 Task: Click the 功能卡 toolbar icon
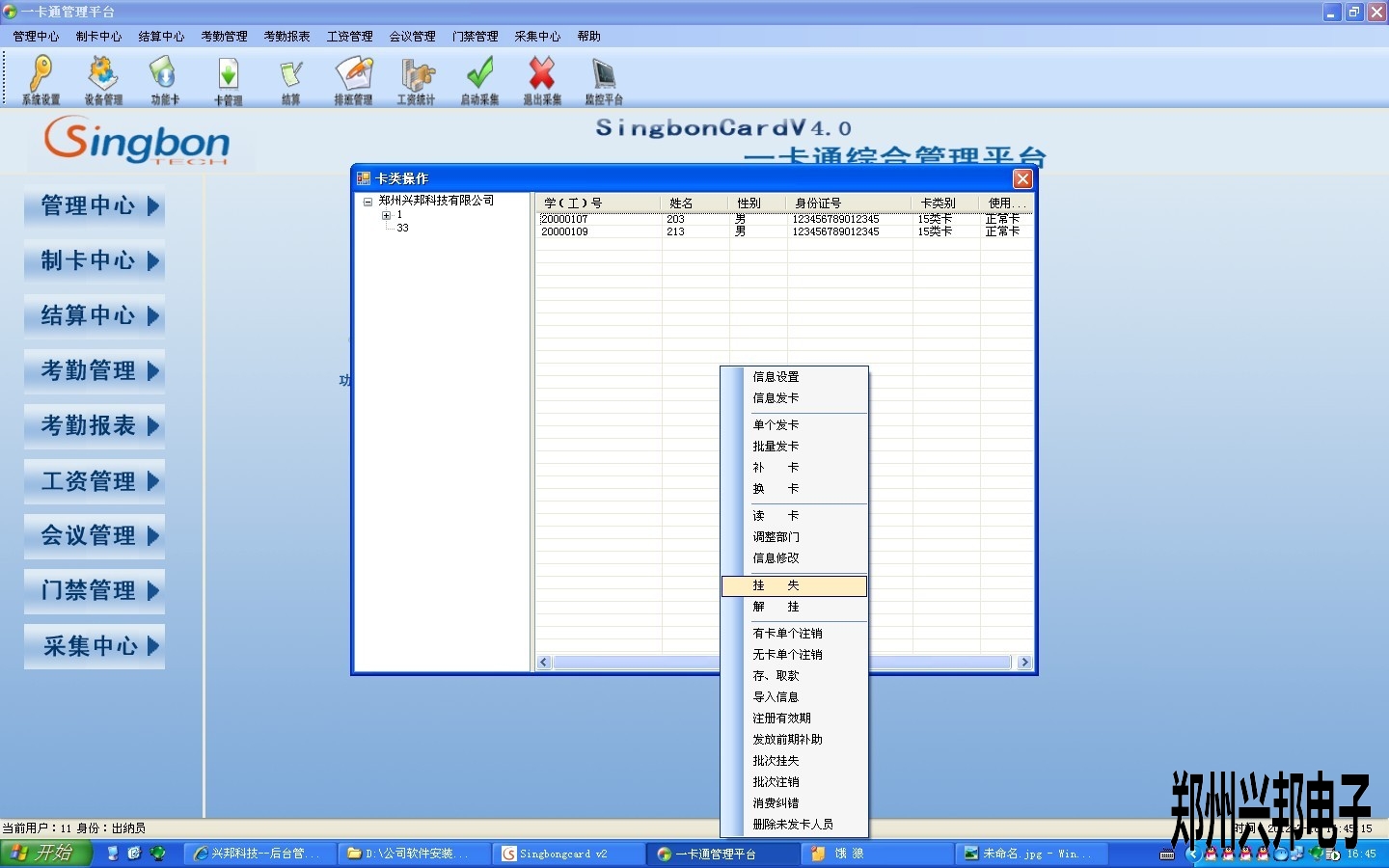[x=165, y=79]
